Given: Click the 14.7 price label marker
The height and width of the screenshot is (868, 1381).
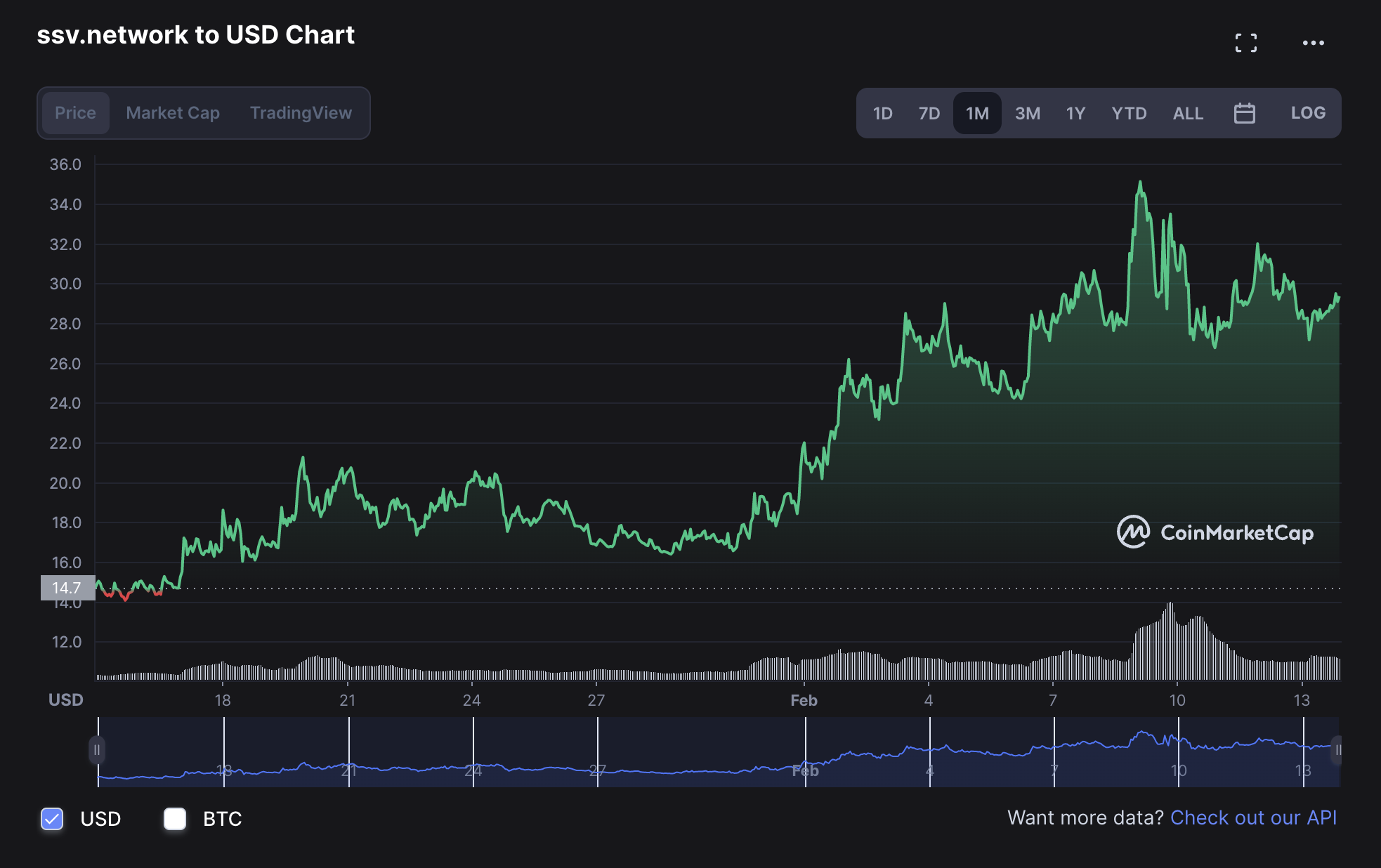Looking at the screenshot, I should (67, 588).
